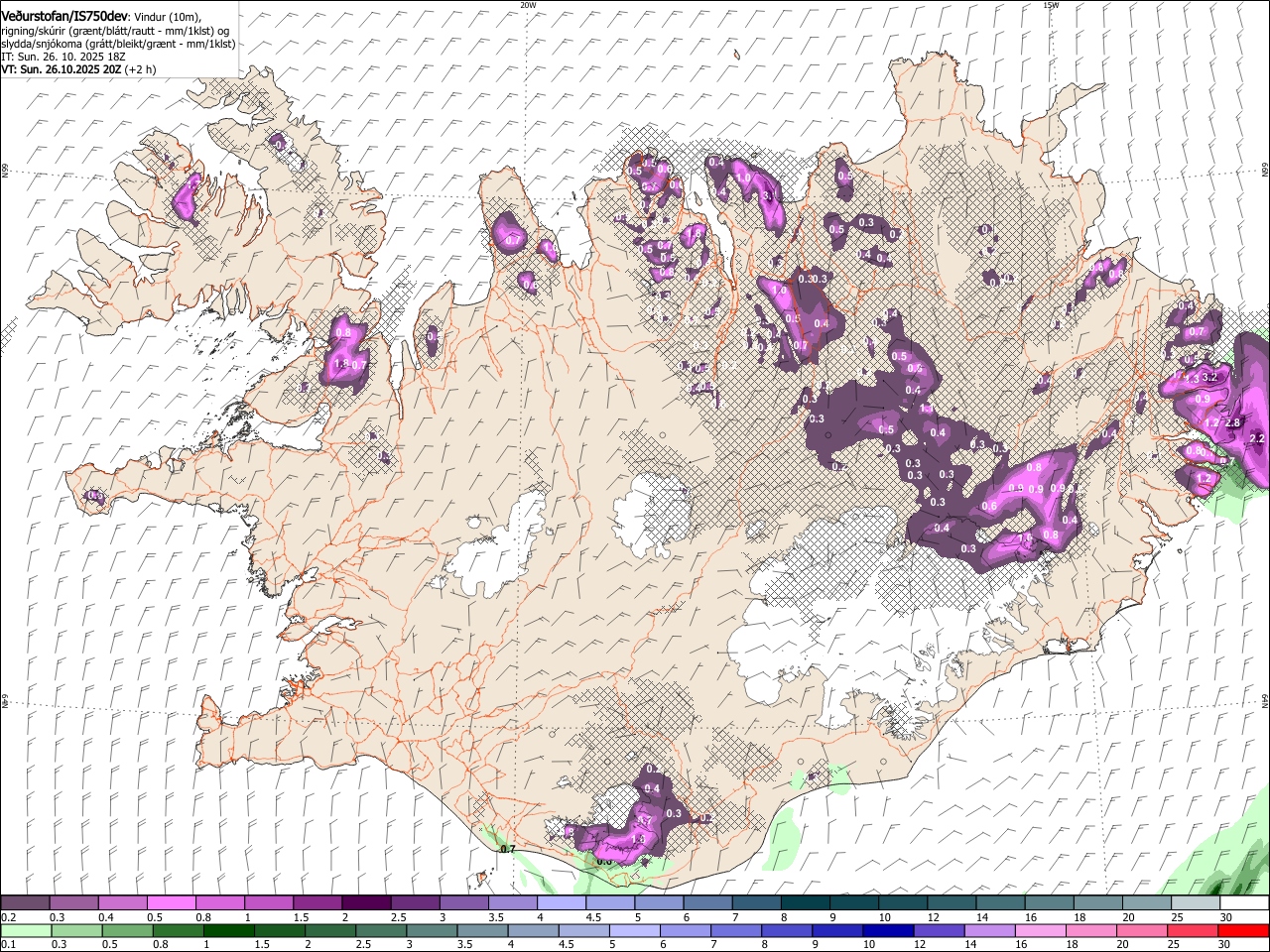Click bottom legend swatch between 16 and 18
Image resolution: width=1270 pixels, height=952 pixels.
tap(1042, 930)
